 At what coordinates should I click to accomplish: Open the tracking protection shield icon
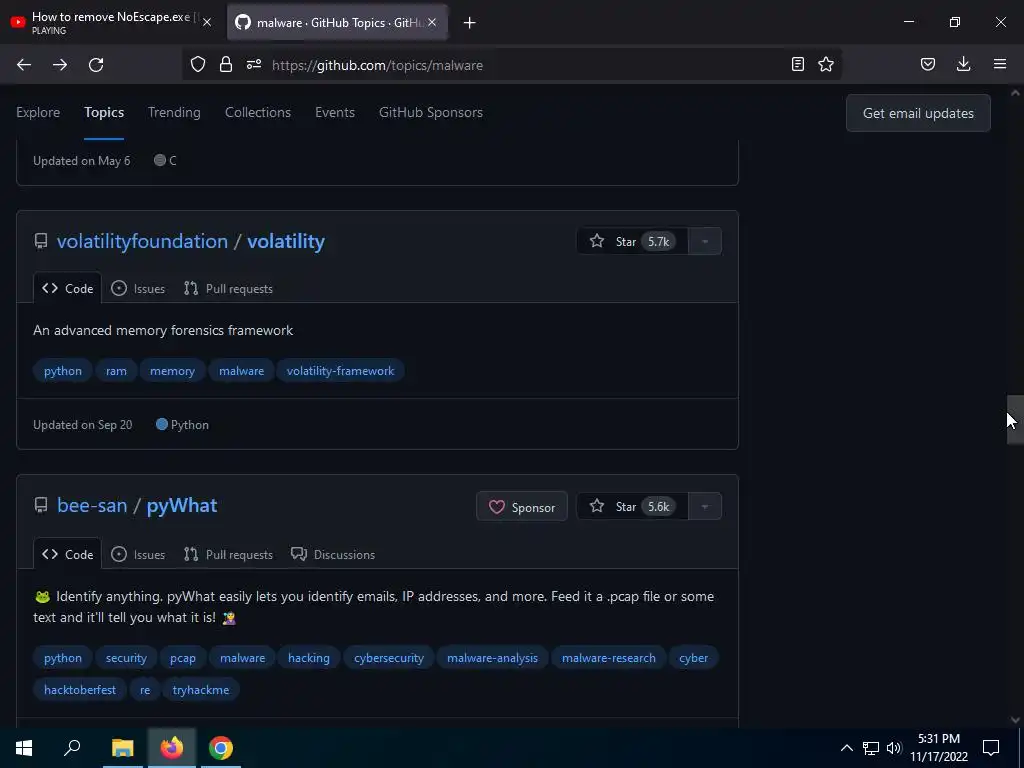pyautogui.click(x=198, y=65)
